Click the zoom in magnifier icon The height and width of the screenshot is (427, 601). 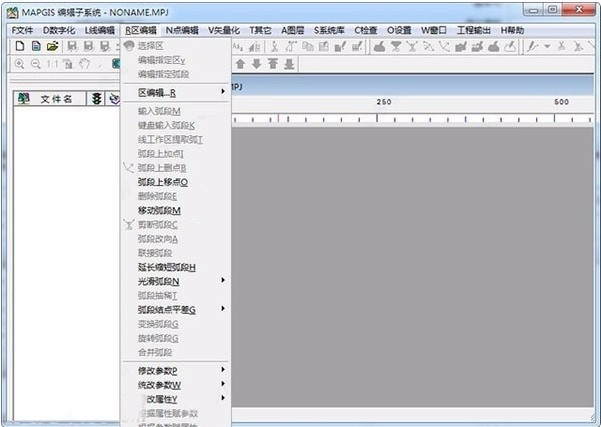coord(19,64)
